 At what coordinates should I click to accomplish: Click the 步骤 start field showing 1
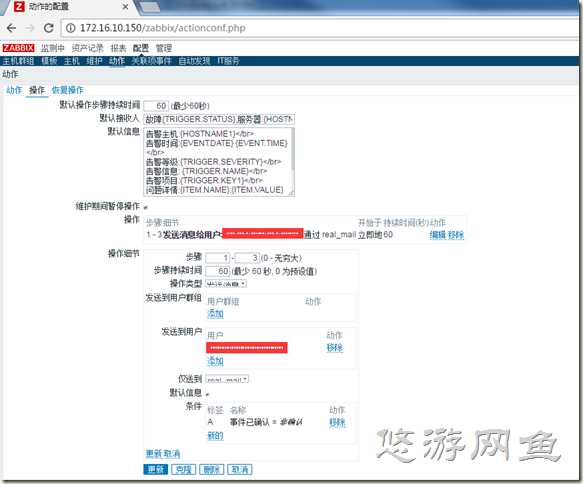point(218,258)
